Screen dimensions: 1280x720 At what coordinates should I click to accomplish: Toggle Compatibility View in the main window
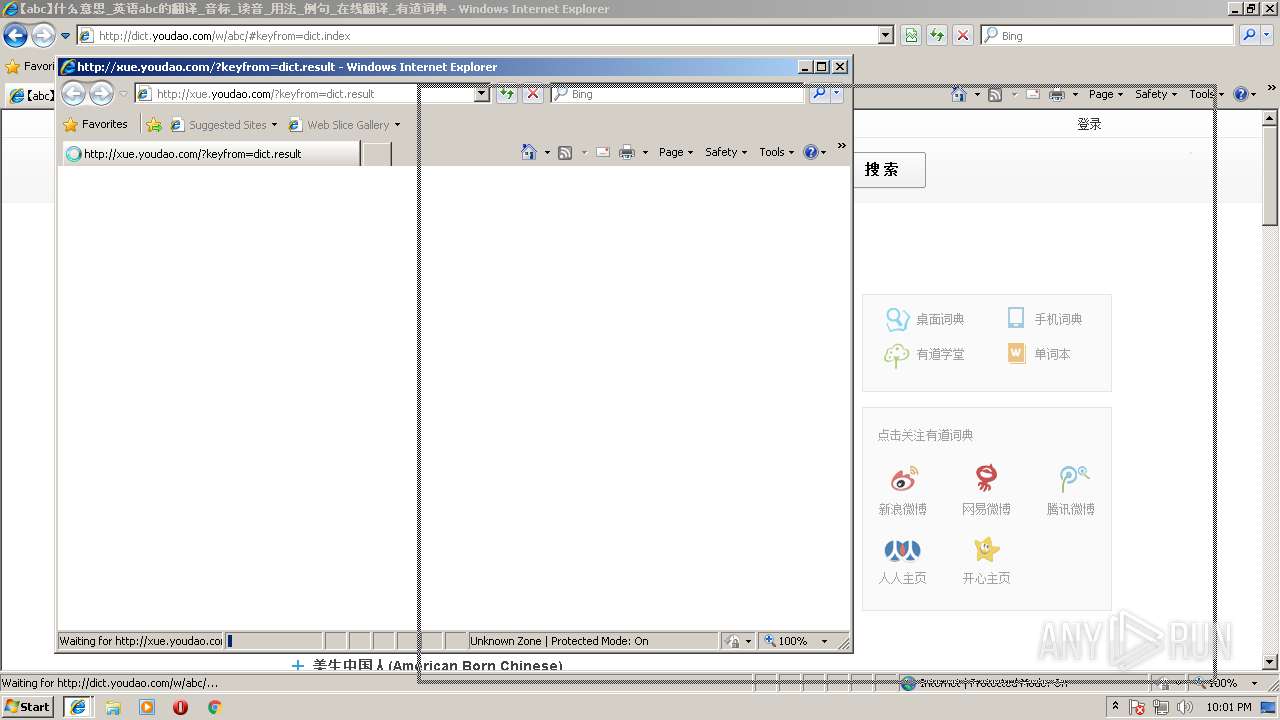click(x=911, y=36)
